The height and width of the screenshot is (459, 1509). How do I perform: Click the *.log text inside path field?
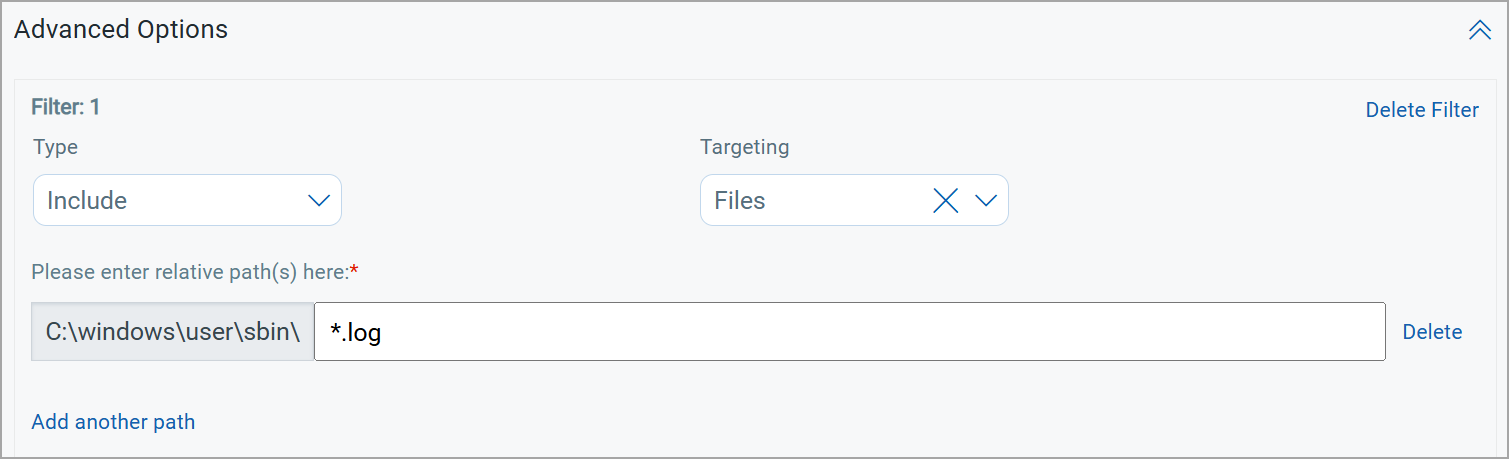[356, 332]
